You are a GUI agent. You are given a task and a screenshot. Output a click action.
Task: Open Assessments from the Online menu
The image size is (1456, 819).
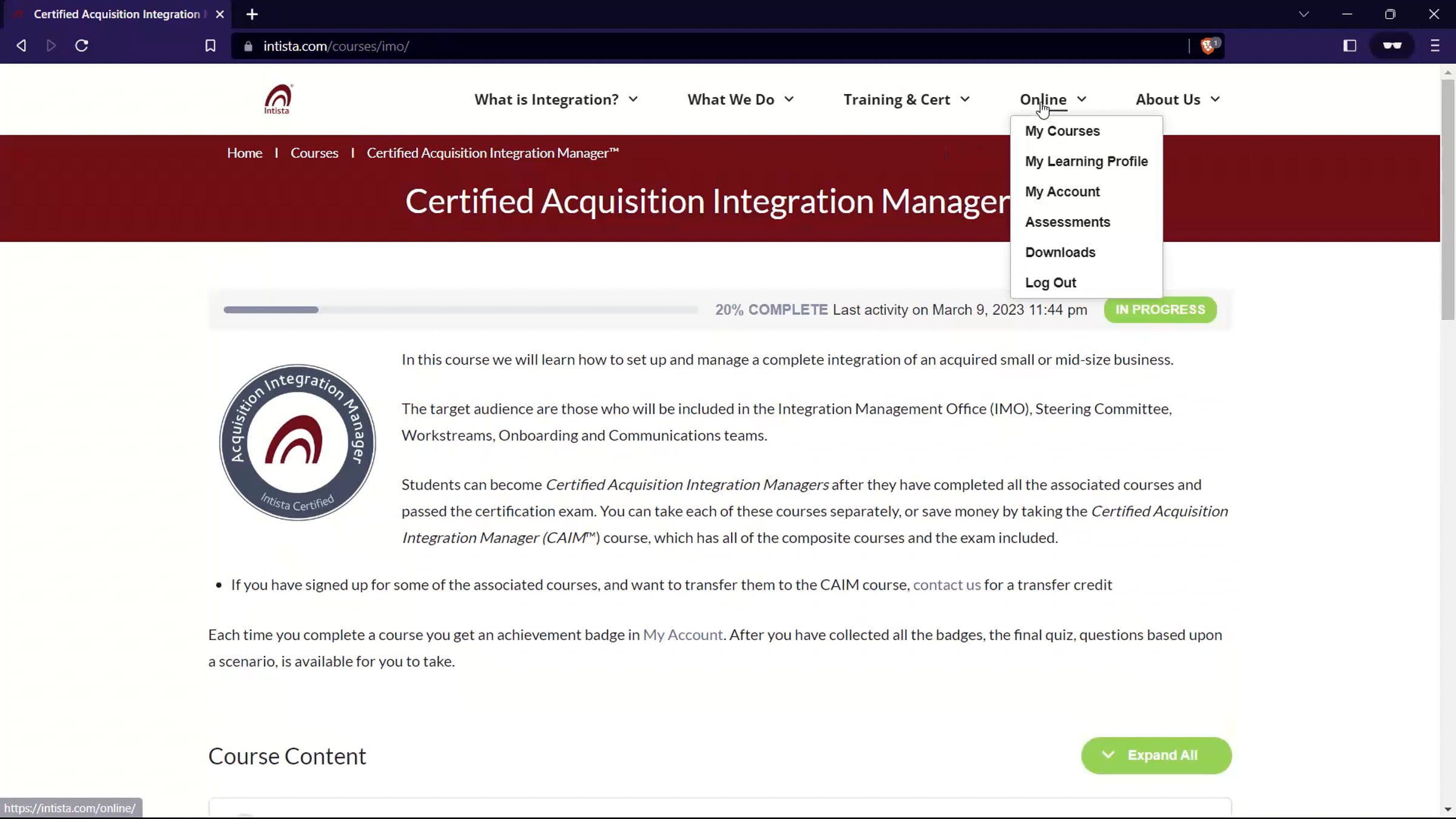click(x=1067, y=222)
